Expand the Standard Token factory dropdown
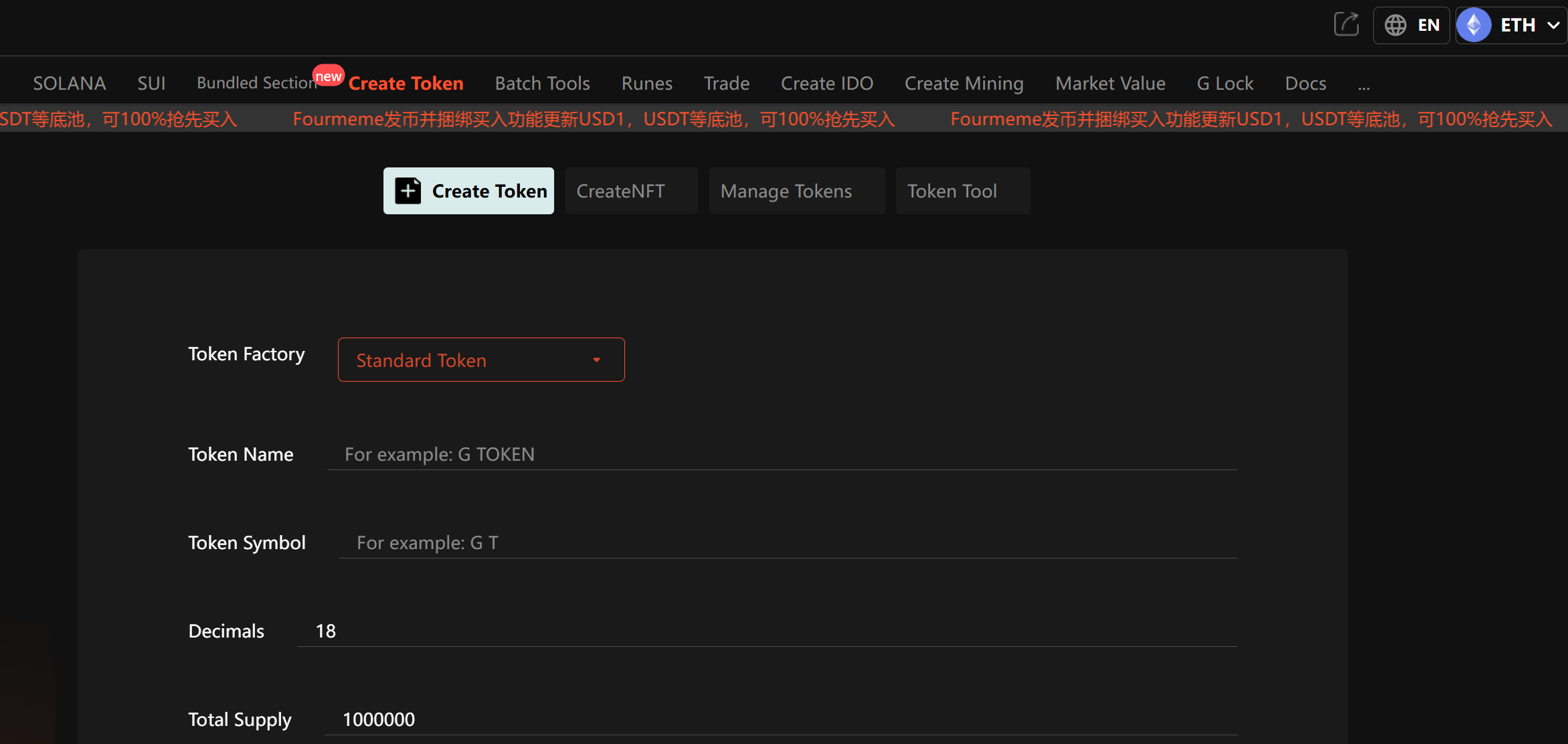 (481, 360)
